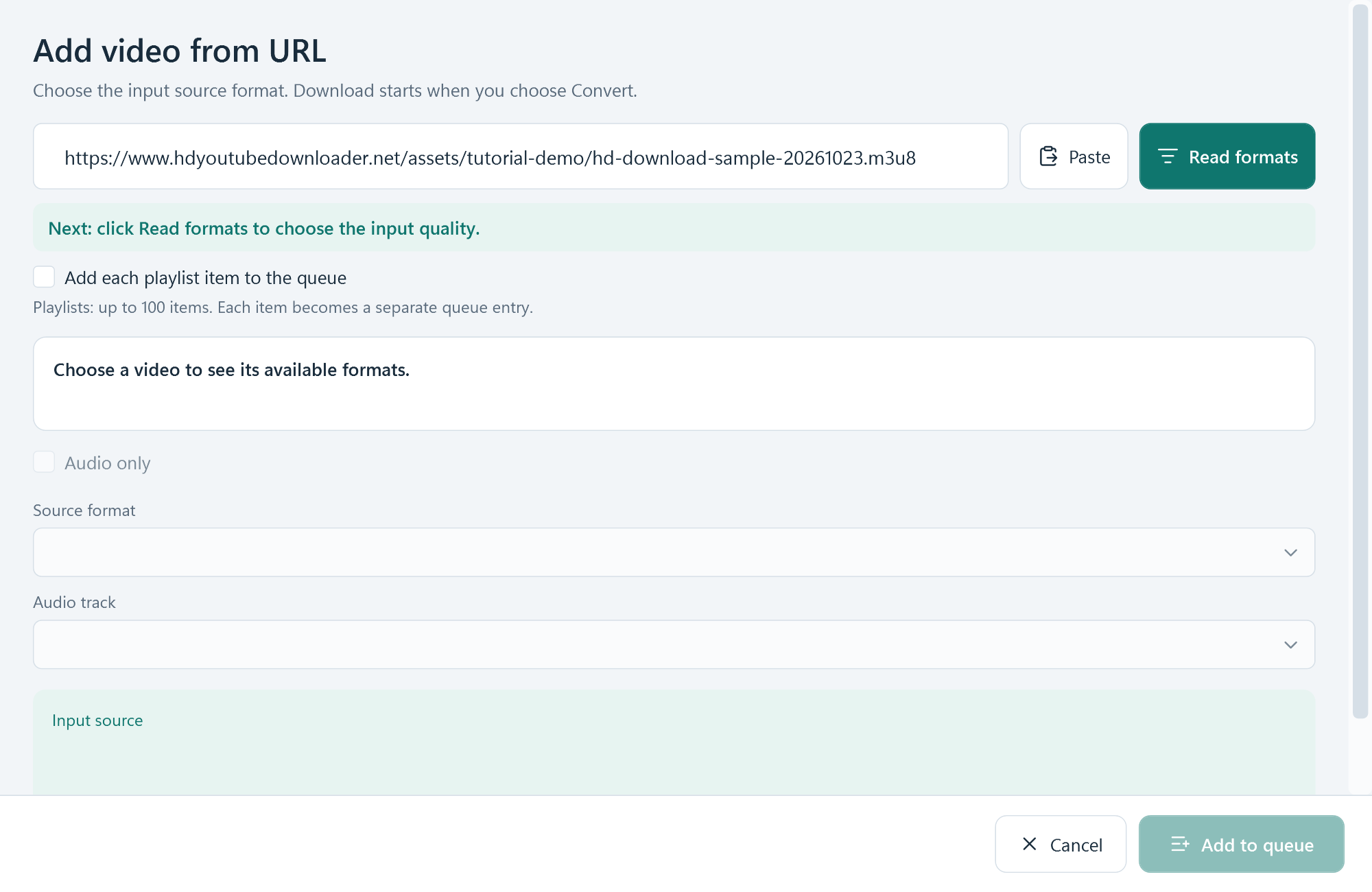Click the vertical scrollbar thumb
The height and width of the screenshot is (892, 1372).
tap(1360, 362)
